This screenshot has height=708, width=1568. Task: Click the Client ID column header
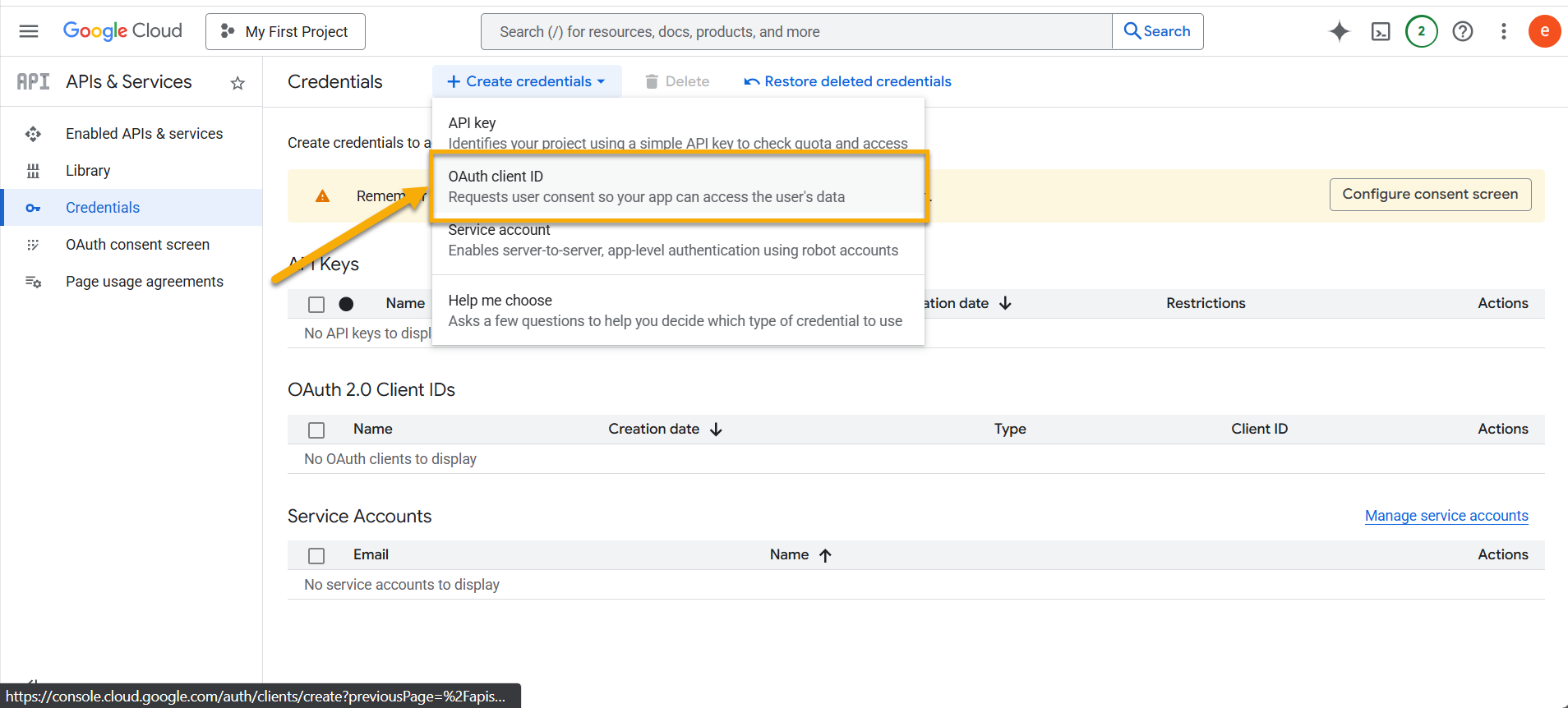point(1259,429)
